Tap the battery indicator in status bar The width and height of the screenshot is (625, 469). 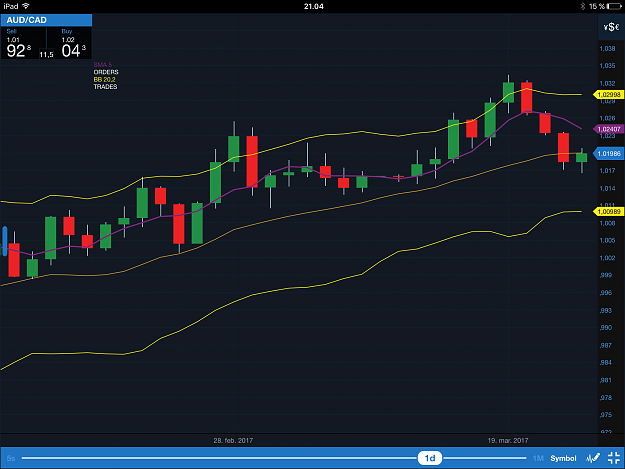click(613, 6)
